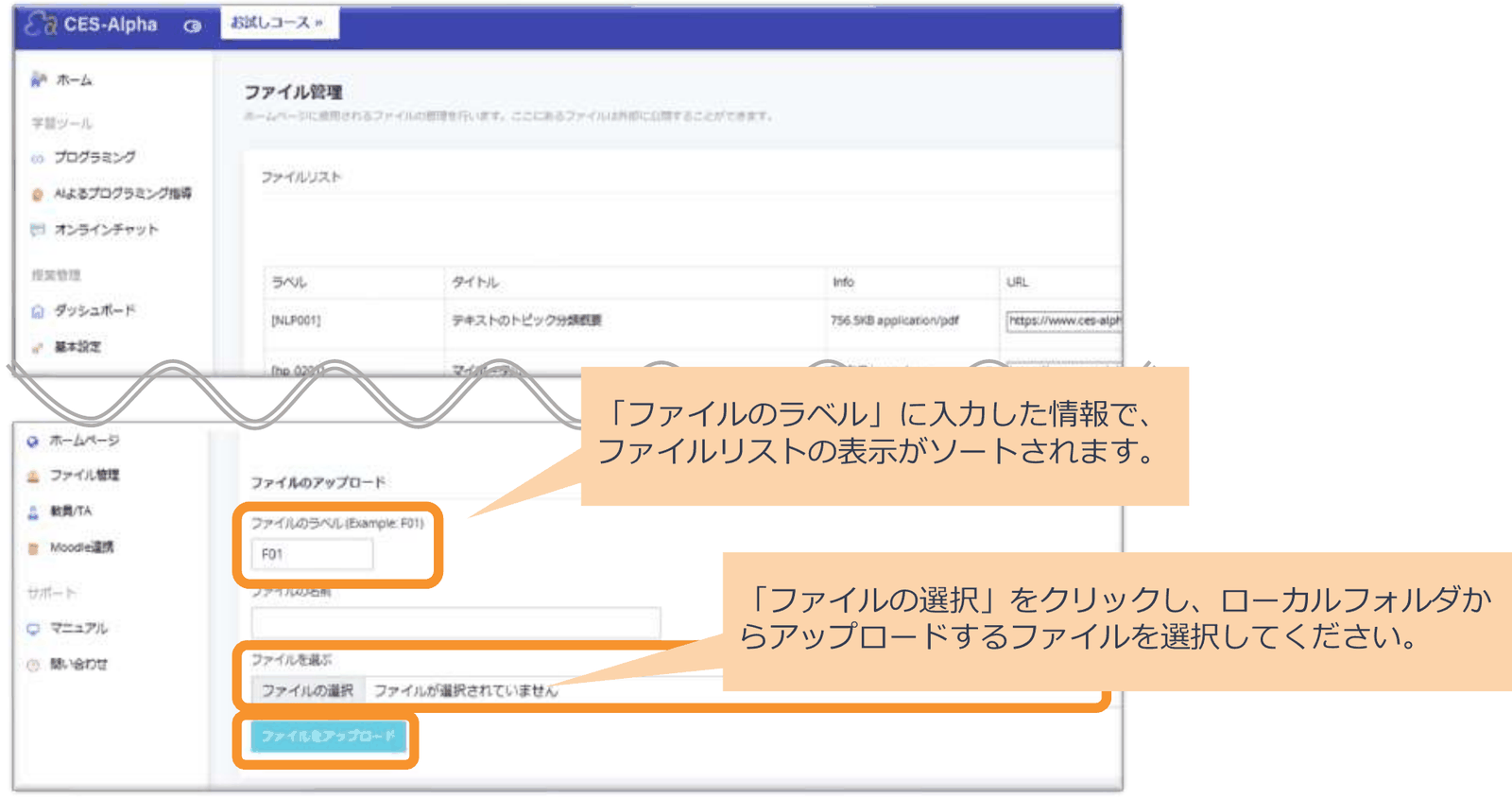Select the テキストのトピック分類概要 title cell
This screenshot has width=1512, height=799.
526,321
